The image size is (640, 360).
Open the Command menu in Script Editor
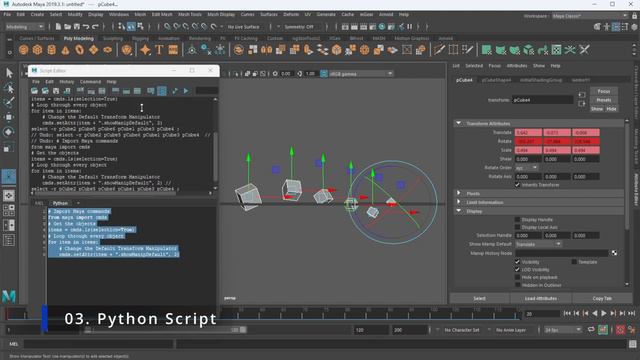[x=90, y=82]
